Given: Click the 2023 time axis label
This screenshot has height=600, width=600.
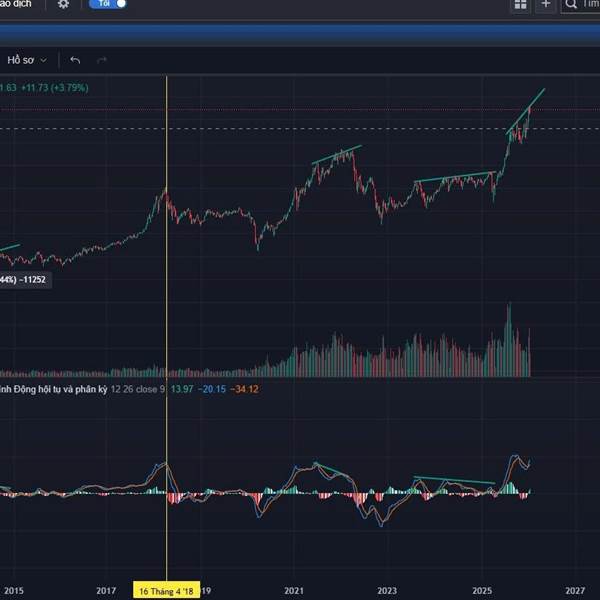Looking at the screenshot, I should click(x=387, y=591).
